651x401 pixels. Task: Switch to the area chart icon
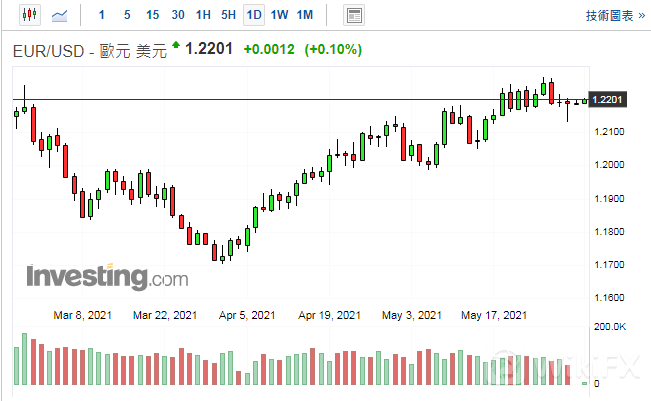click(x=61, y=15)
